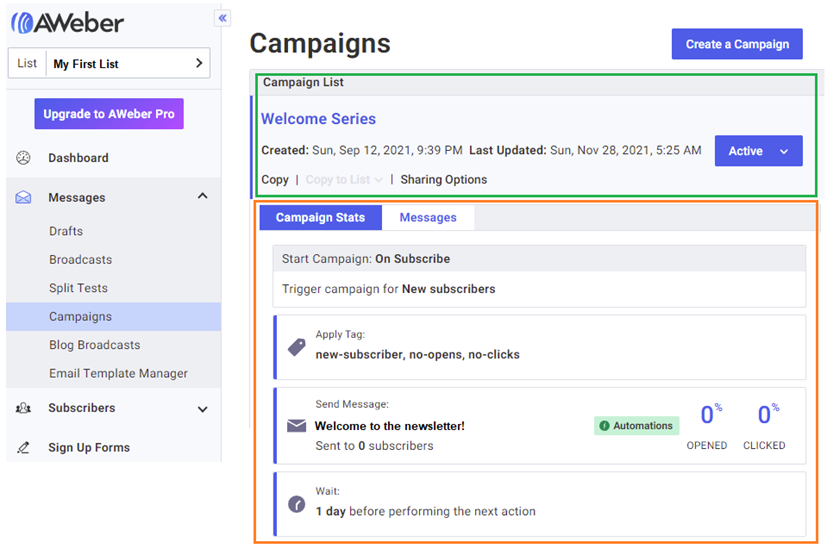Open Drafts in the Messages menu

point(66,231)
